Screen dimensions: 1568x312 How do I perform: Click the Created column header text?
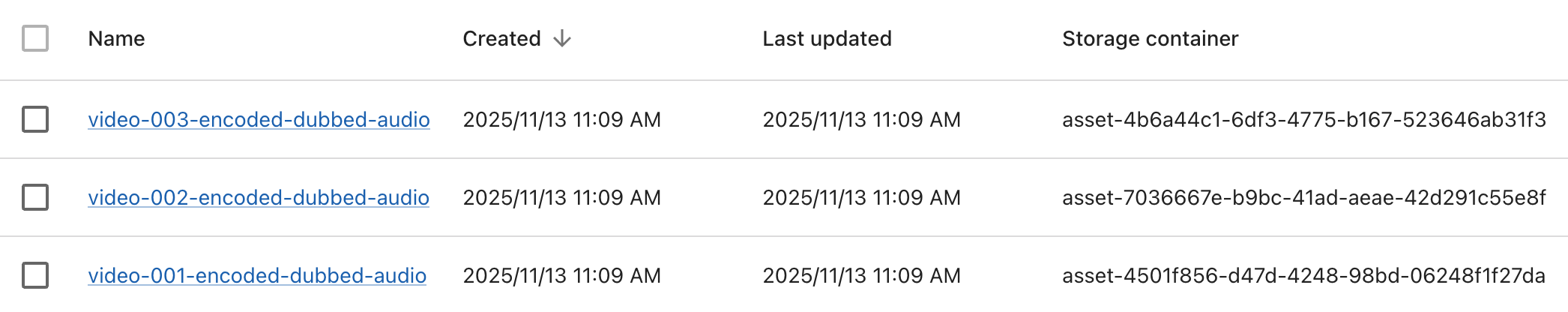coord(501,39)
